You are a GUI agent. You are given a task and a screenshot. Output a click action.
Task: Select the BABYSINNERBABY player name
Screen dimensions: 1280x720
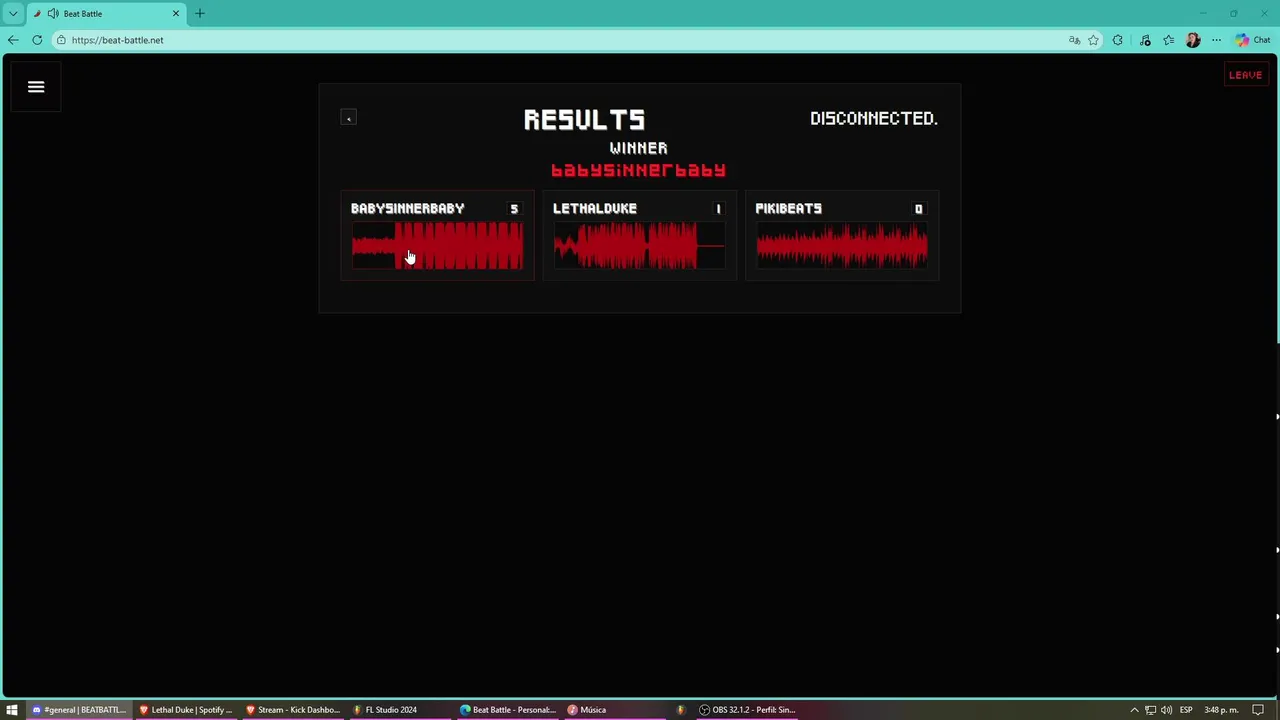pos(407,208)
